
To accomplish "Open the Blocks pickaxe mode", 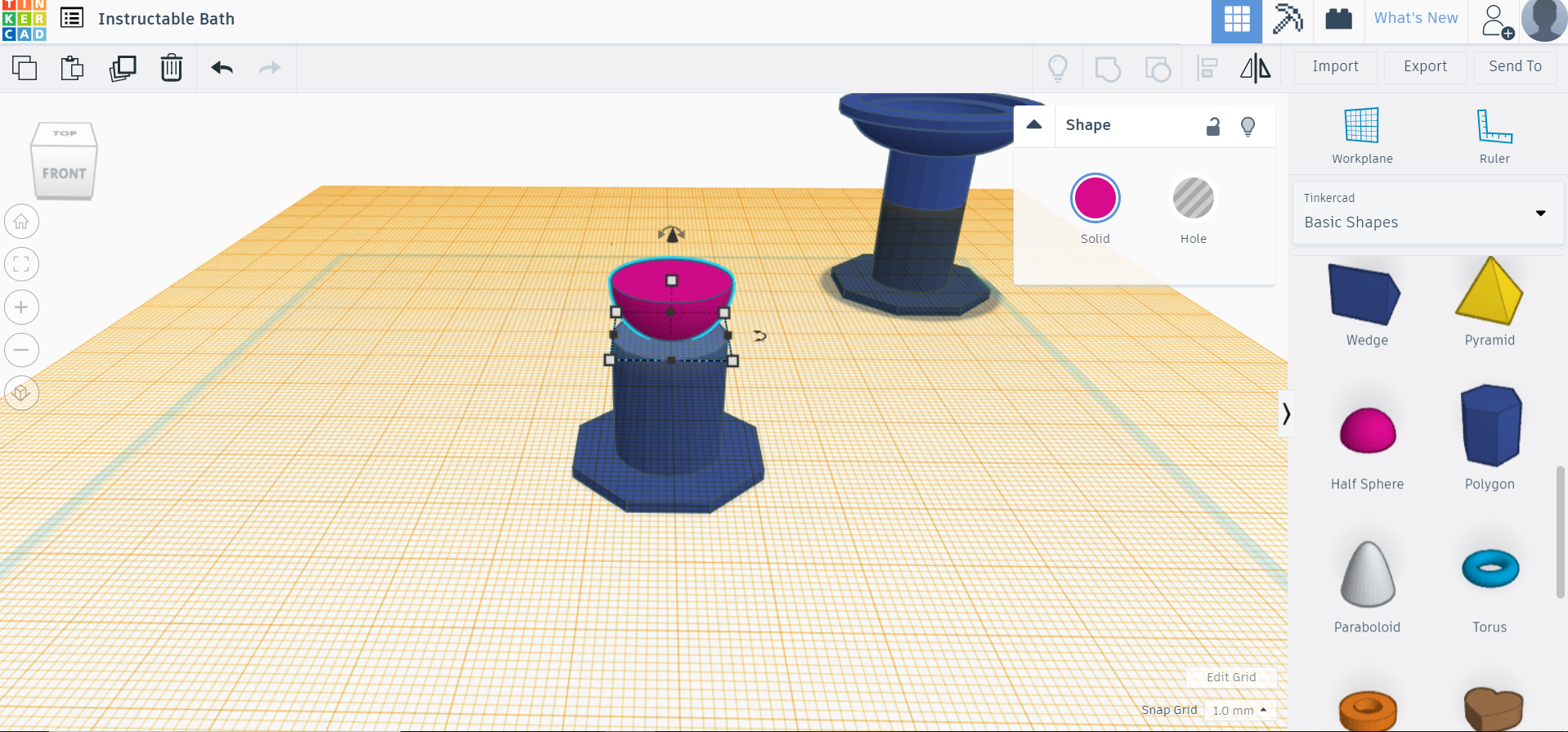I will [1288, 19].
